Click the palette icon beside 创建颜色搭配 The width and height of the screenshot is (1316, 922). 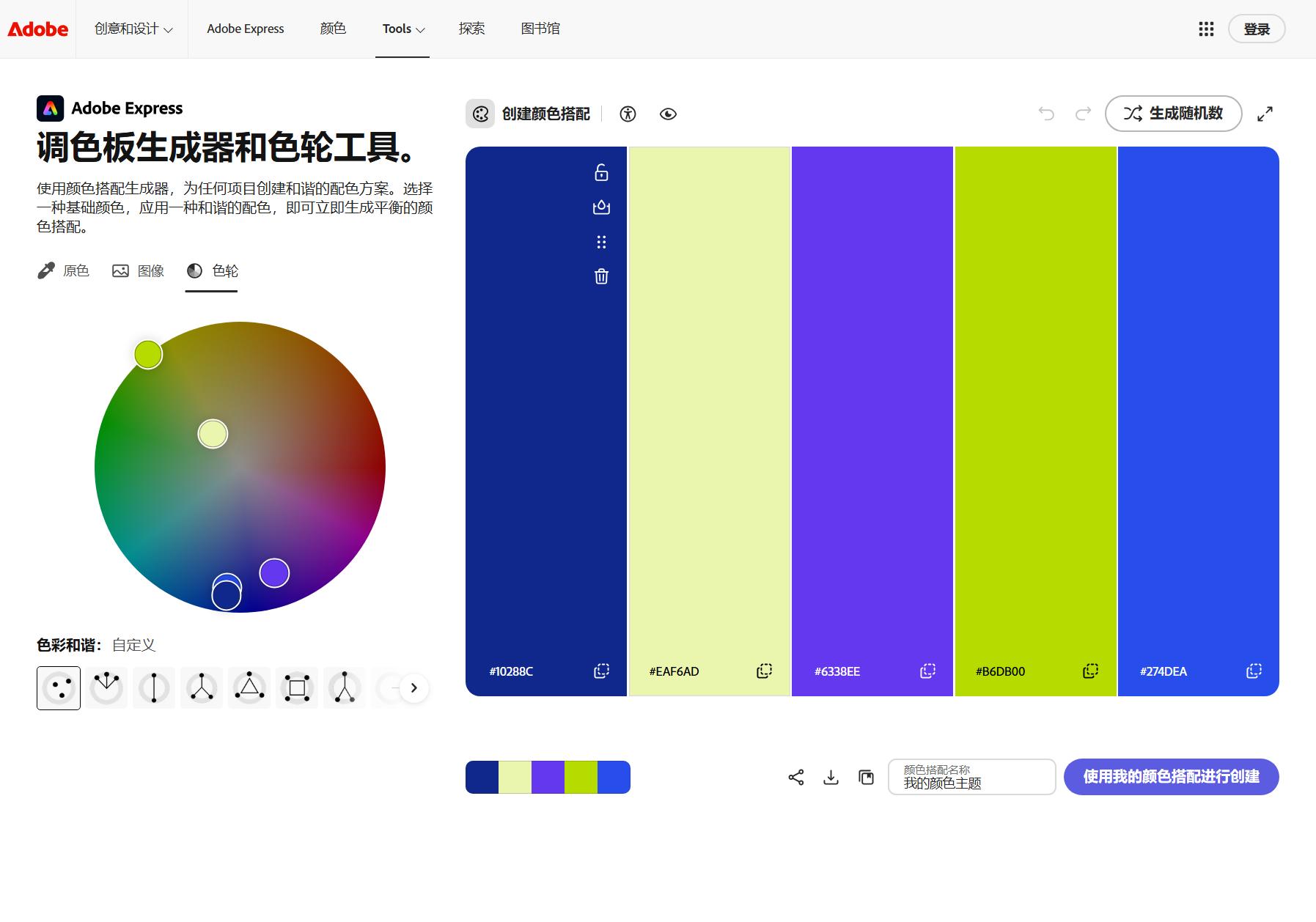click(x=480, y=114)
